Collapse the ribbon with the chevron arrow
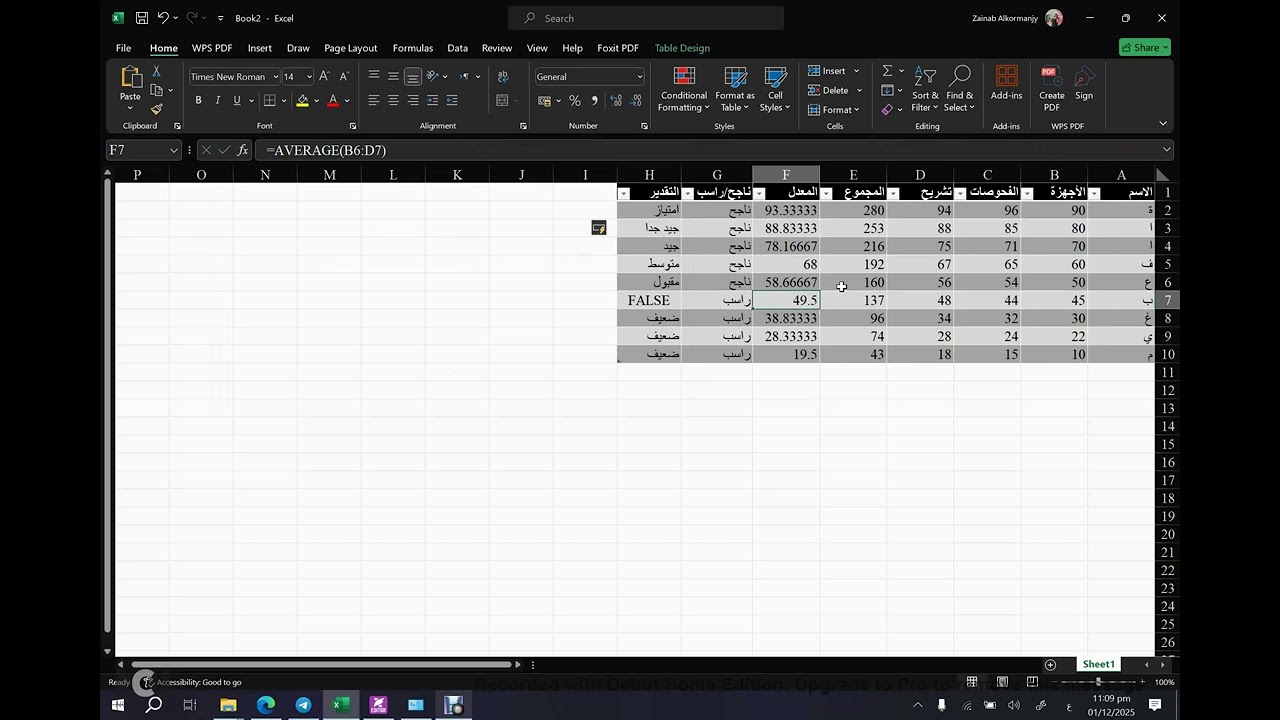The height and width of the screenshot is (720, 1280). coord(1162,123)
